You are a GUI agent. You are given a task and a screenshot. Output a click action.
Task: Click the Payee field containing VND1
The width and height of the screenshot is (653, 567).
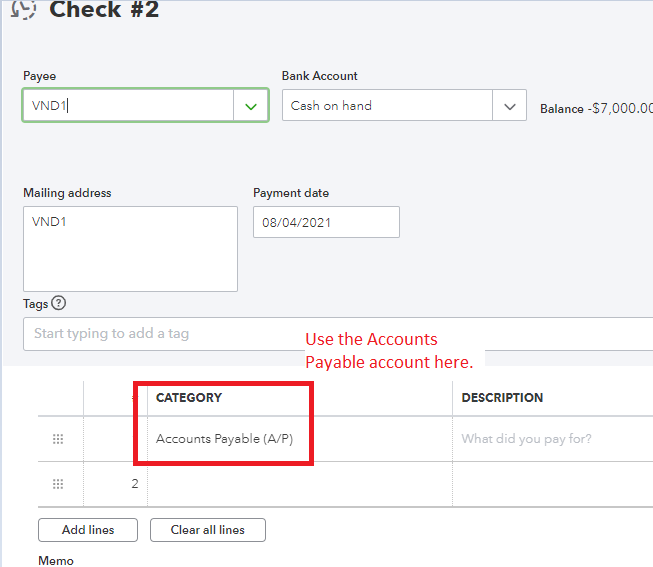pyautogui.click(x=128, y=106)
